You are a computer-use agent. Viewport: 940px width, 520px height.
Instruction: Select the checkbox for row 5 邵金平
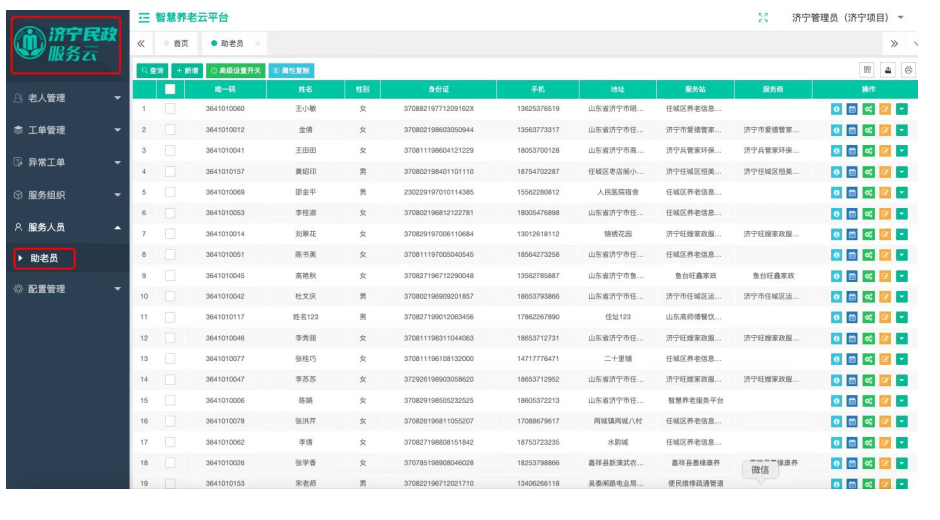[170, 192]
